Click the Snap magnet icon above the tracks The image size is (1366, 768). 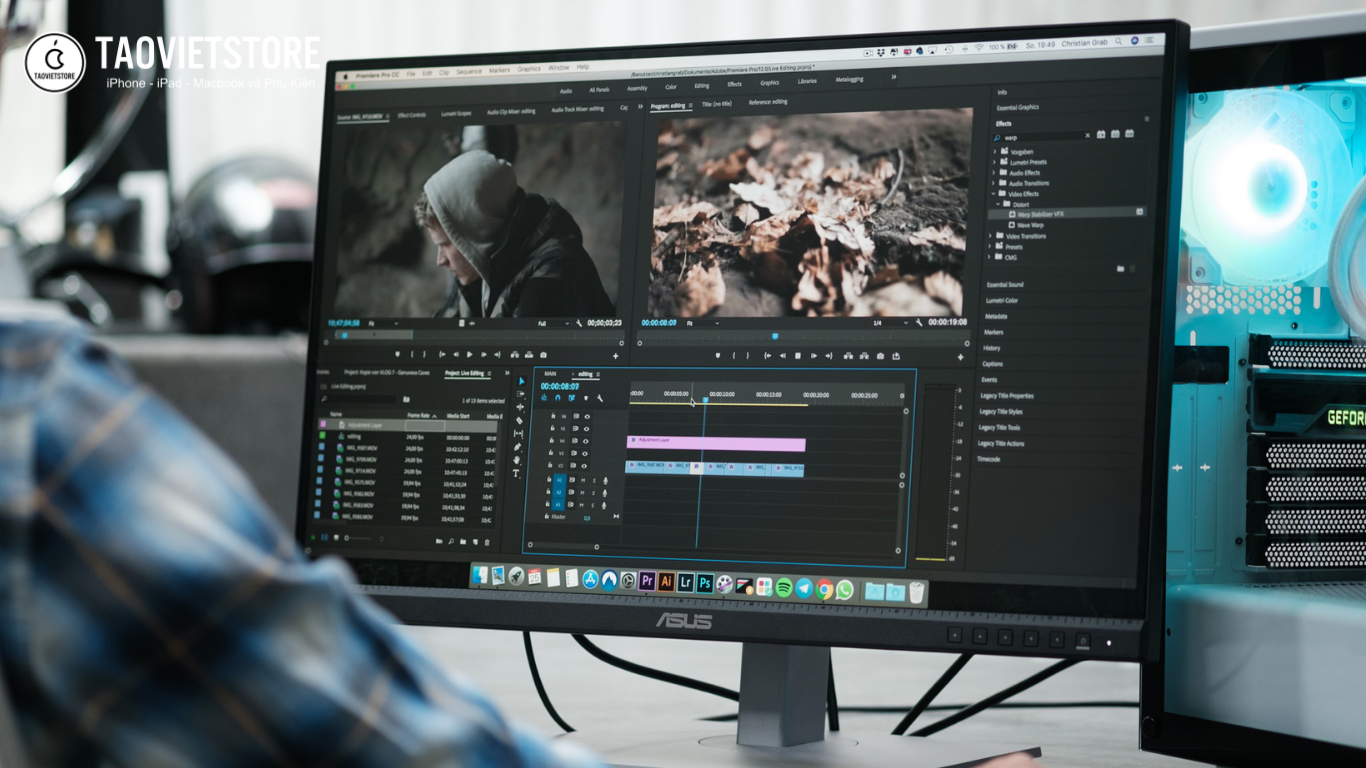(557, 398)
